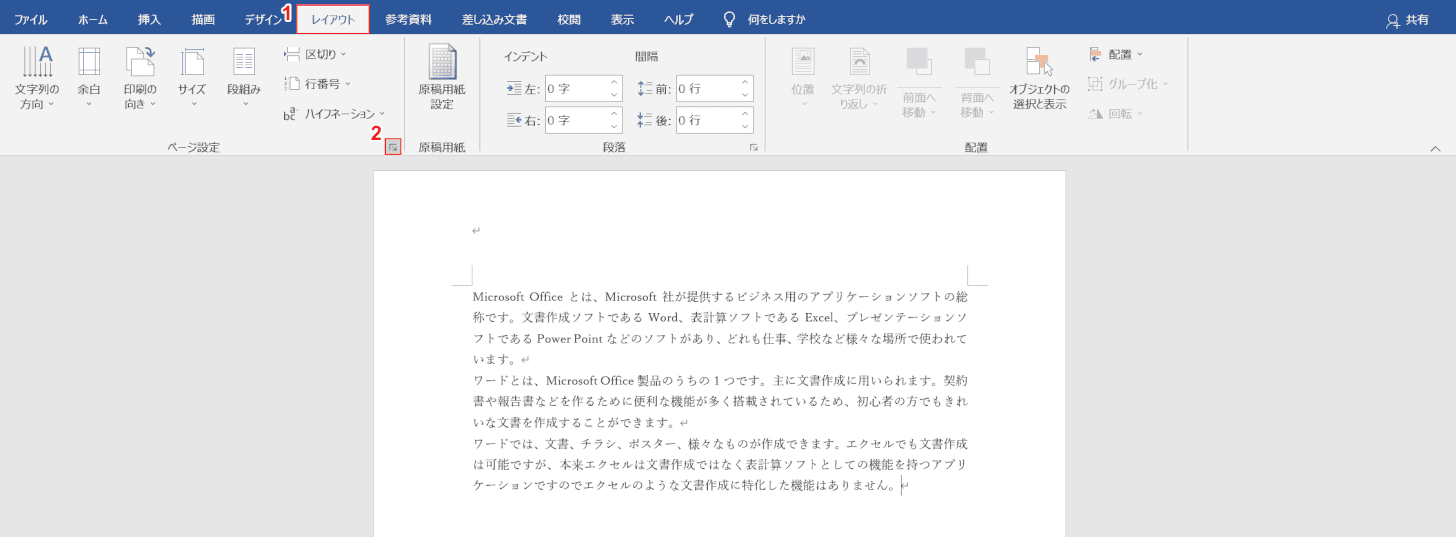1456x537 pixels.
Task: Decrease the spacing after with down arrow
Action: pos(745,126)
